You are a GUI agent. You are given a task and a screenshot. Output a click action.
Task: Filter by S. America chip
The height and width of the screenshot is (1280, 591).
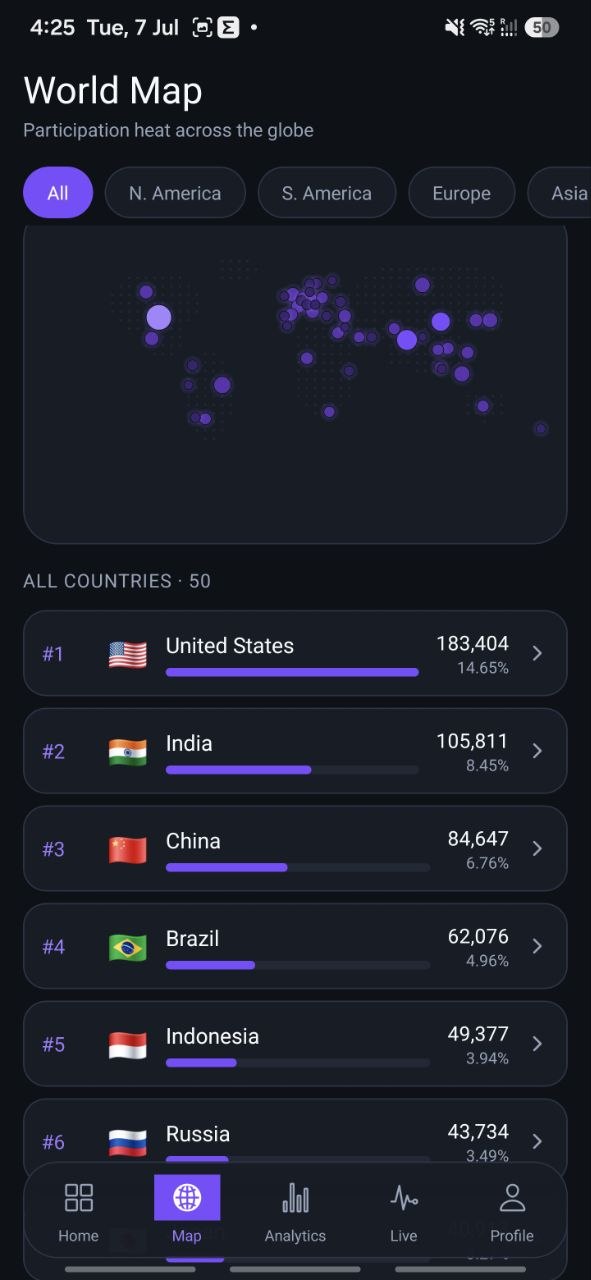327,193
